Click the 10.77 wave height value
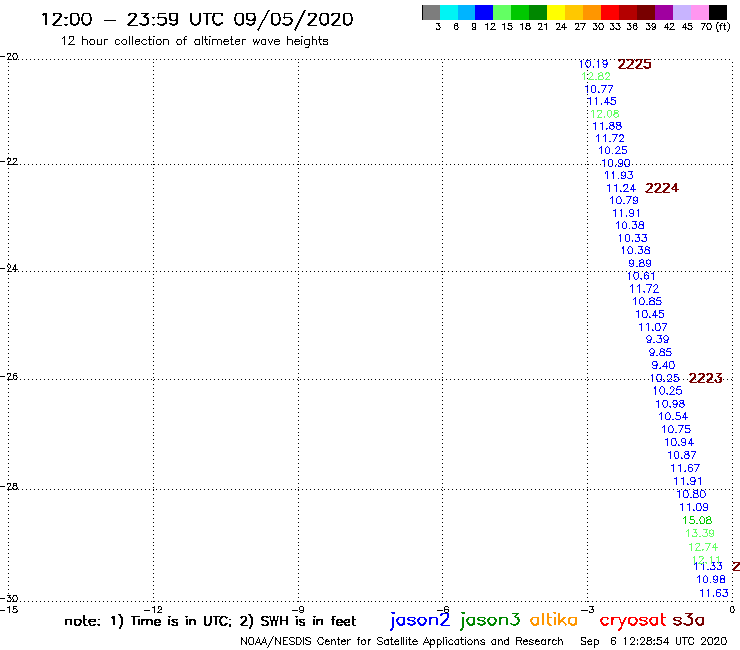This screenshot has width=740, height=650. (599, 89)
